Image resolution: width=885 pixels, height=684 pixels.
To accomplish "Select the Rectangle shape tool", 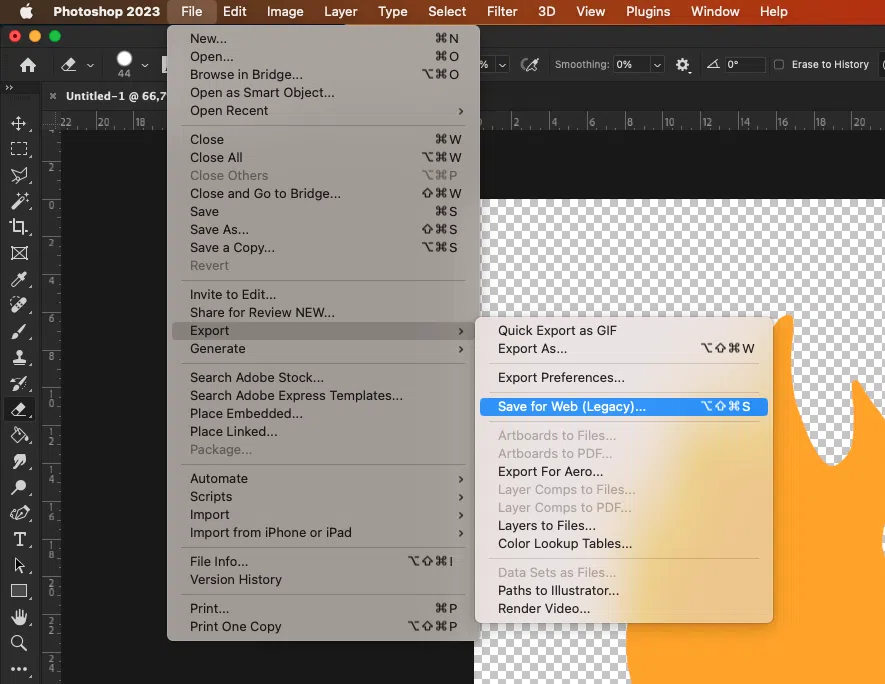I will (x=19, y=591).
